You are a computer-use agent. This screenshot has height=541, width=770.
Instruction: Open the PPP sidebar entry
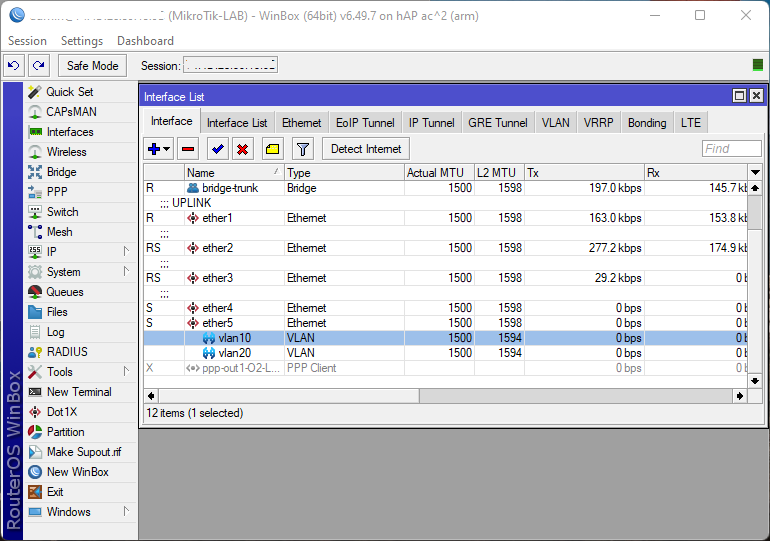80,192
